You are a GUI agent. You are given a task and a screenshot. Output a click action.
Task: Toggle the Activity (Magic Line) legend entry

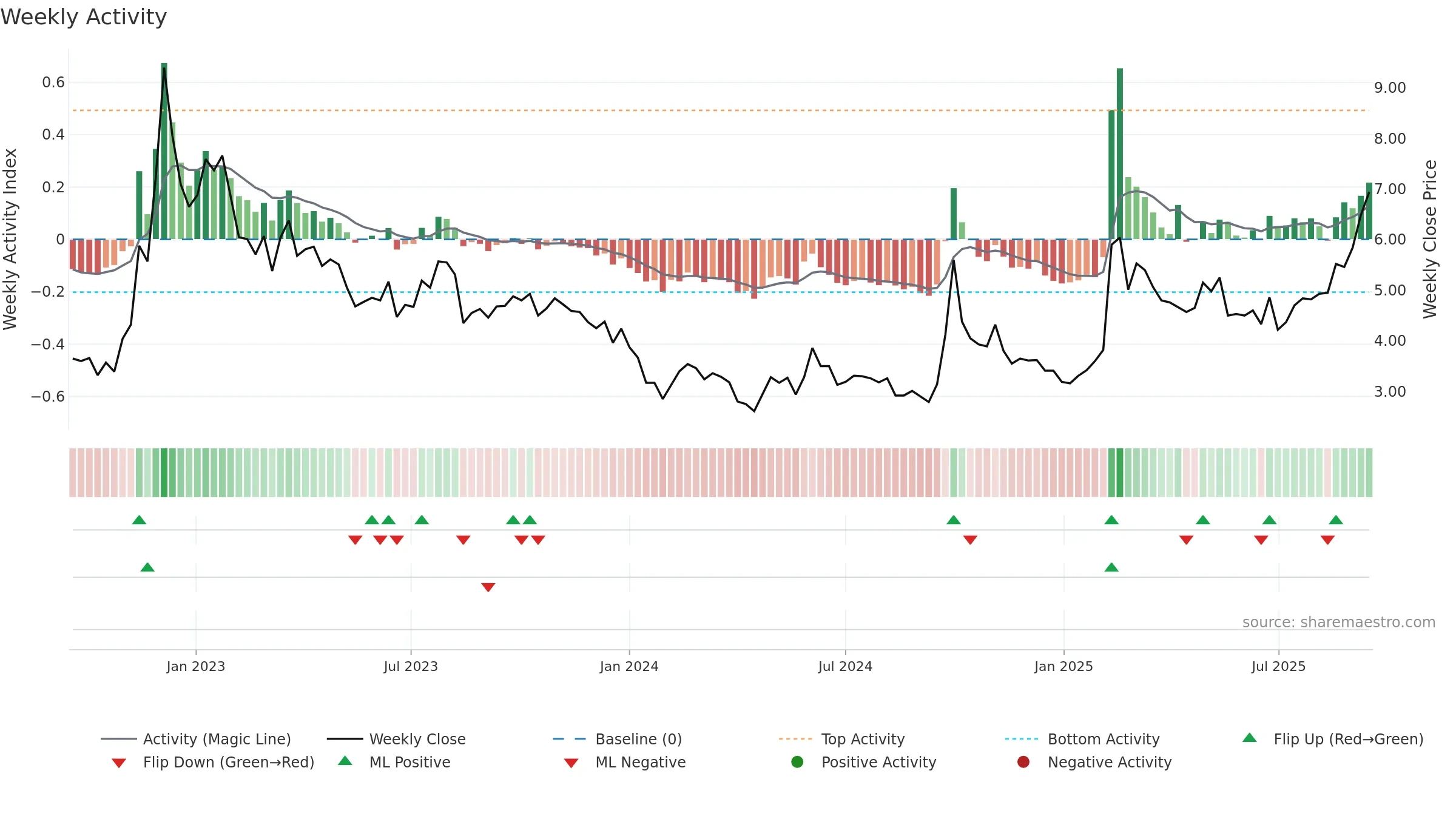pos(196,739)
